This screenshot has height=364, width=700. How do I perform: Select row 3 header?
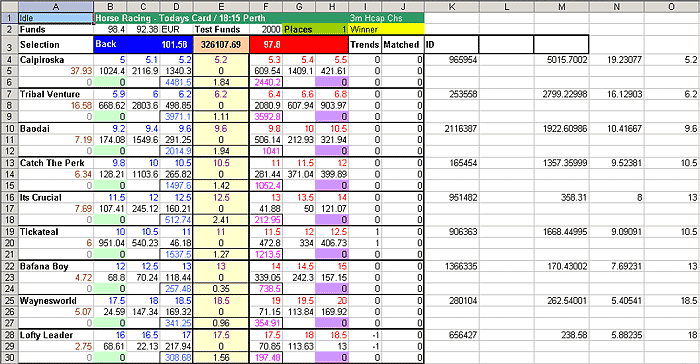coord(9,45)
